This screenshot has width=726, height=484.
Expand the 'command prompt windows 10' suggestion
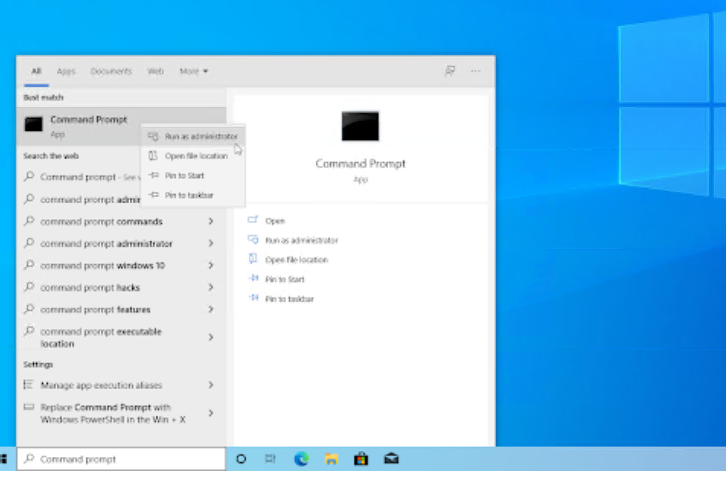[x=210, y=266]
